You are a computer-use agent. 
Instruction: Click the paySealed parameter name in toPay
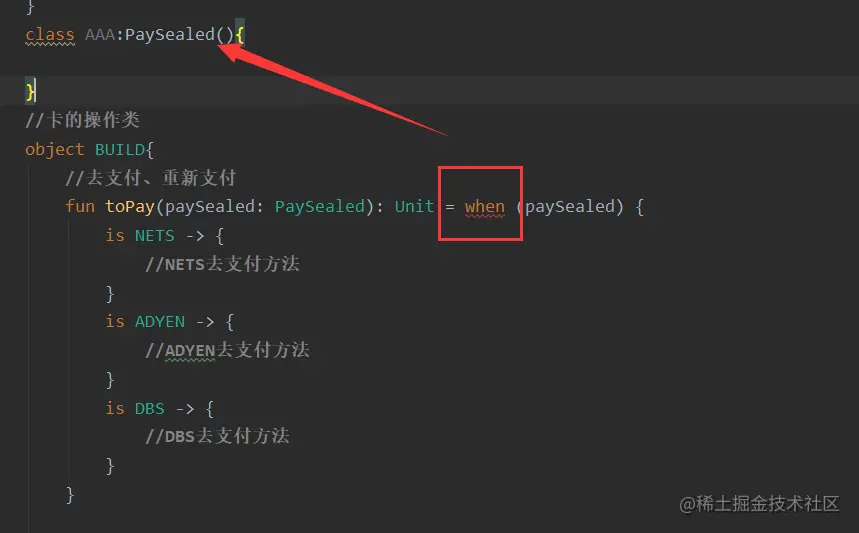[210, 207]
